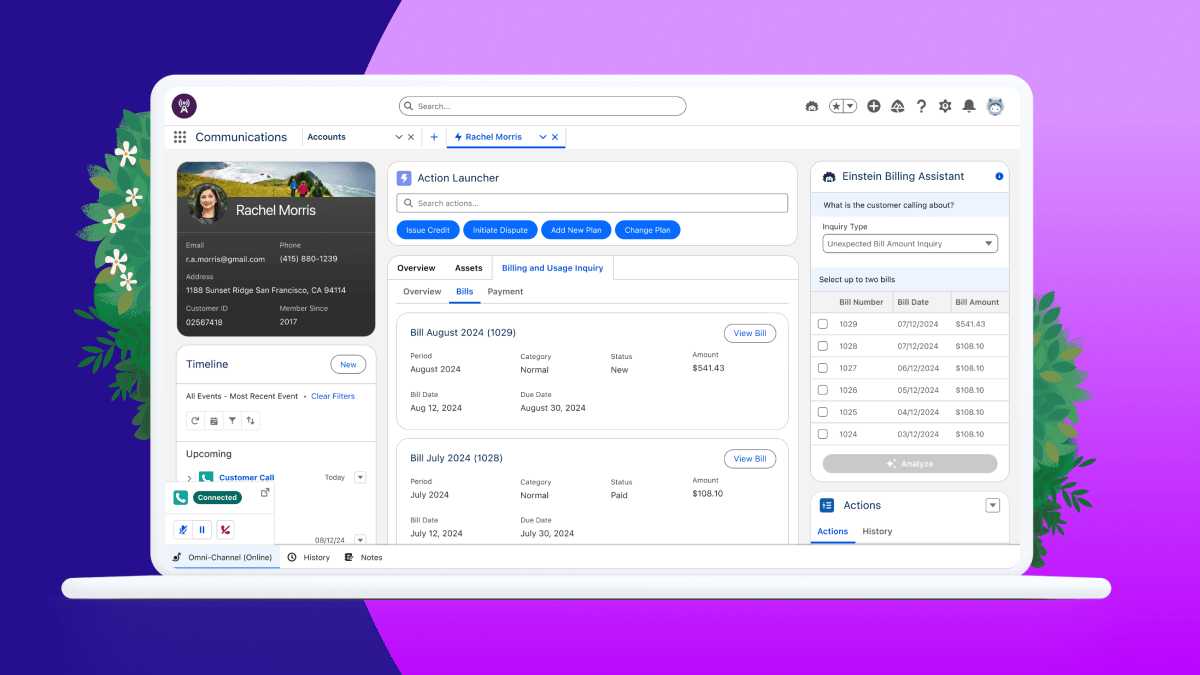Image resolution: width=1200 pixels, height=675 pixels.
Task: Open the Setup gear icon
Action: (945, 106)
